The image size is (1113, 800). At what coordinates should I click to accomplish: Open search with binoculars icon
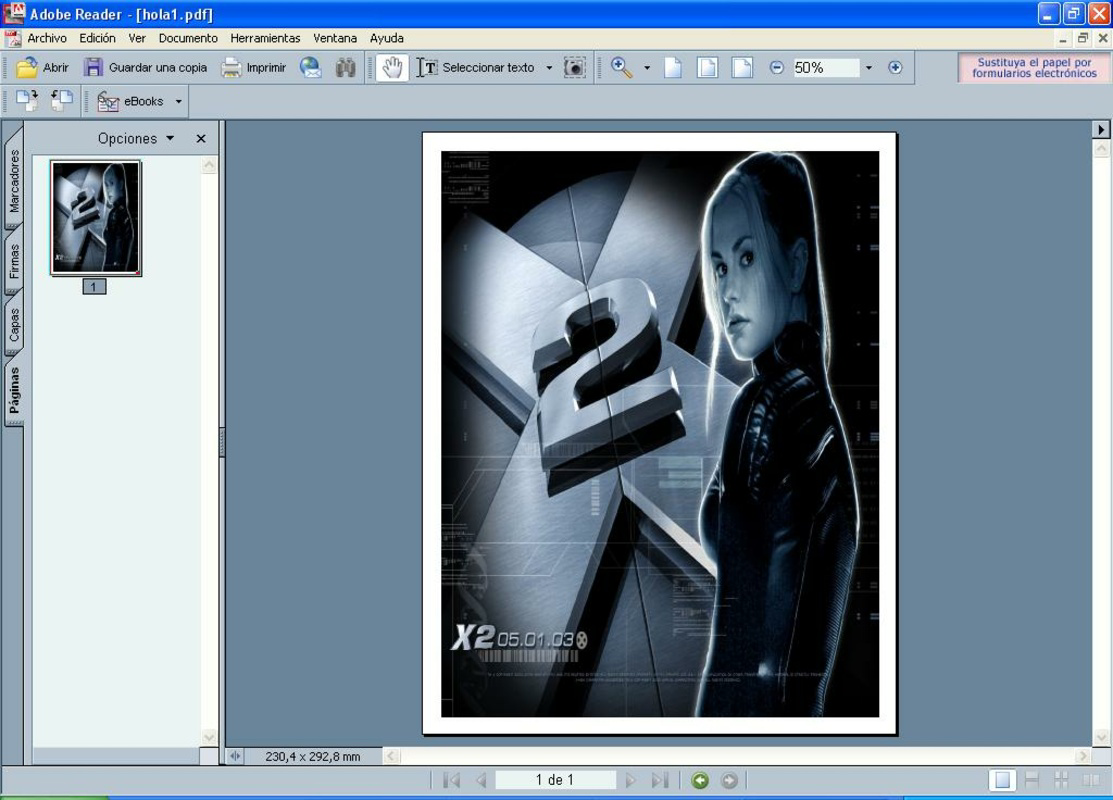point(346,67)
